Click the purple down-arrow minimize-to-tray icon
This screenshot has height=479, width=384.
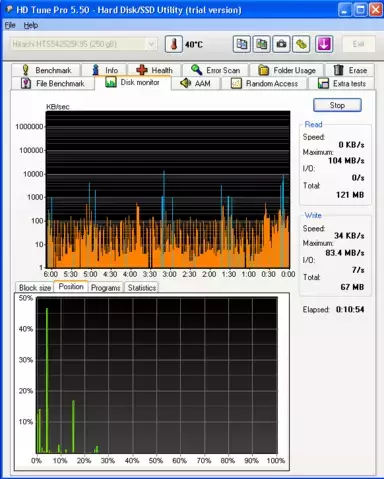(x=324, y=44)
